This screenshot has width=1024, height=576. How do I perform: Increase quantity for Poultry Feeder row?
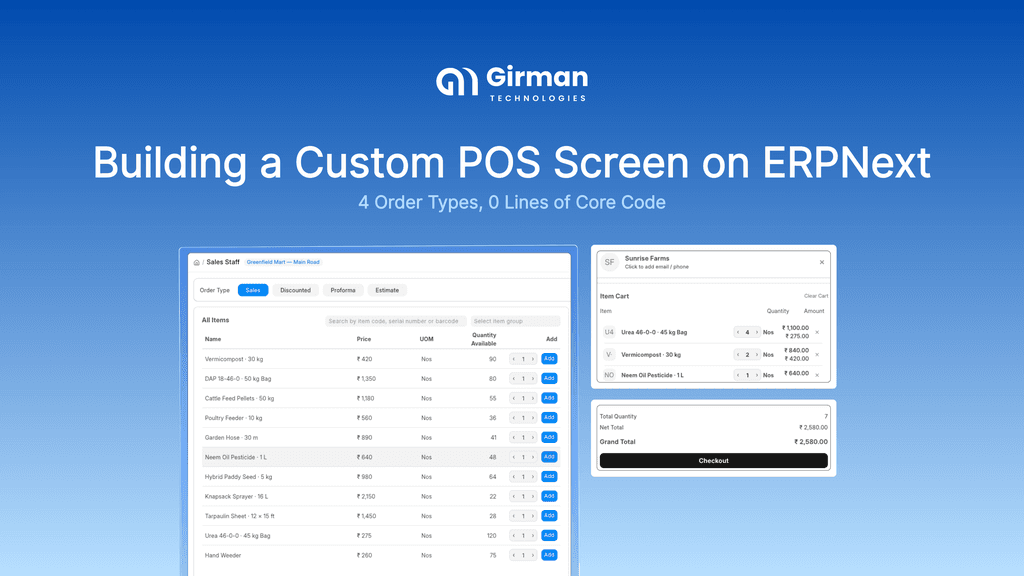tap(532, 417)
